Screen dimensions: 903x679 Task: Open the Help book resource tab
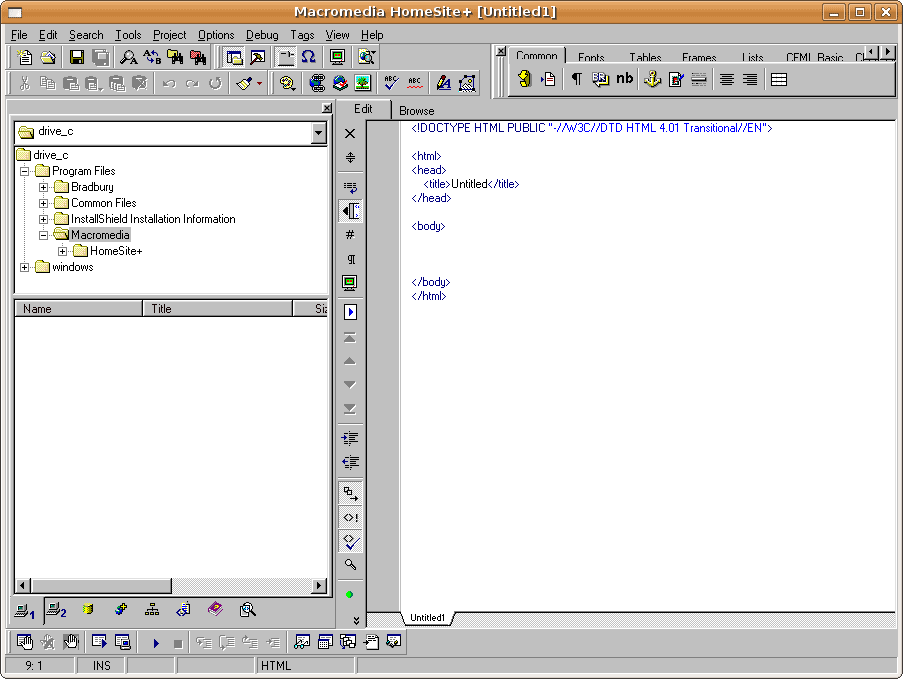[215, 609]
